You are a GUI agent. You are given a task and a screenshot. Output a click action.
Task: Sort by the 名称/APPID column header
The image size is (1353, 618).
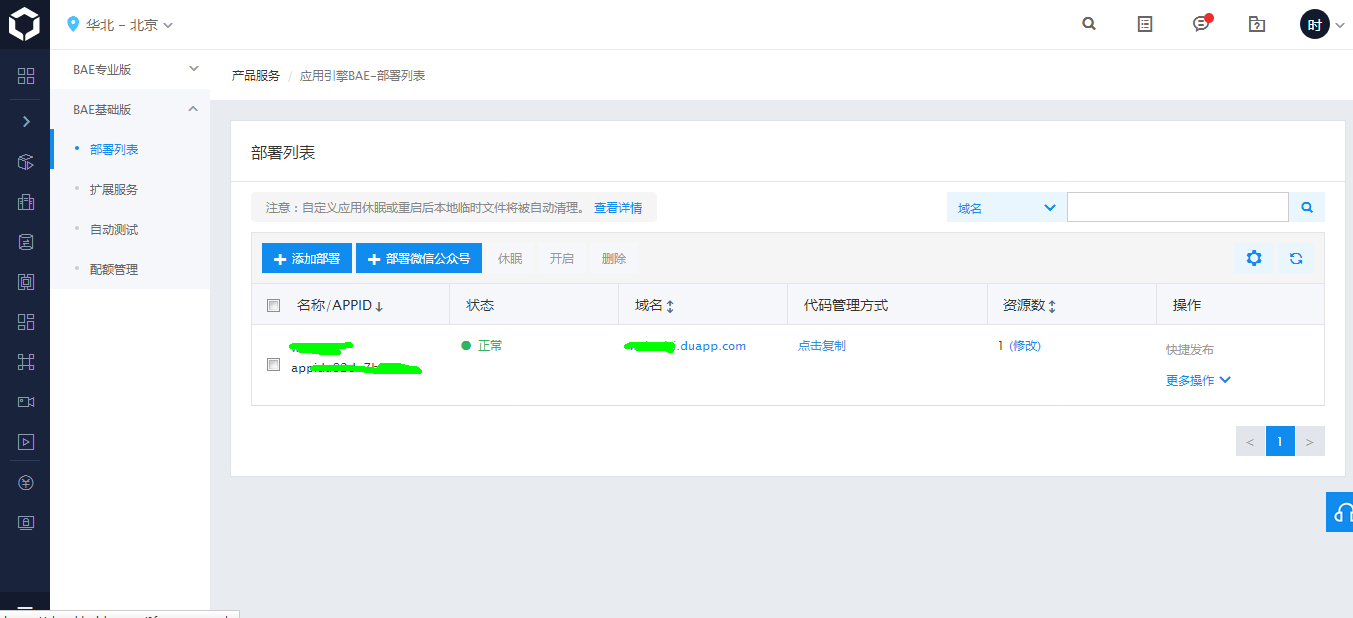click(340, 305)
